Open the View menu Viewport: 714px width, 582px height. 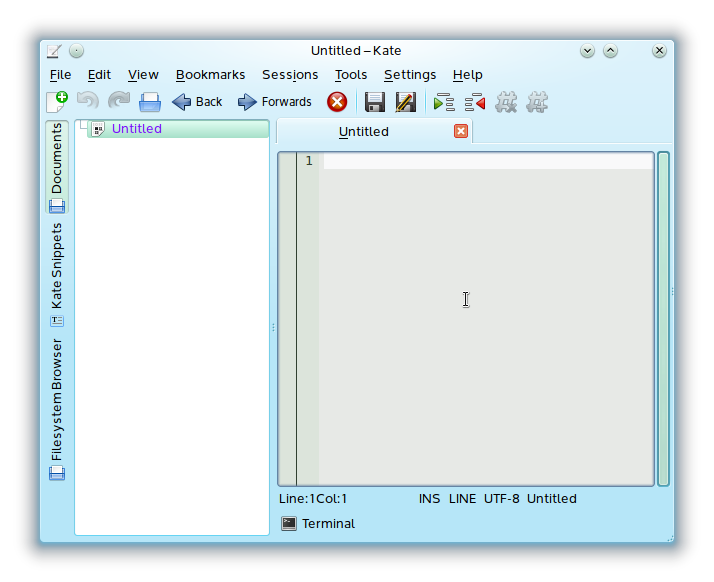click(x=143, y=75)
